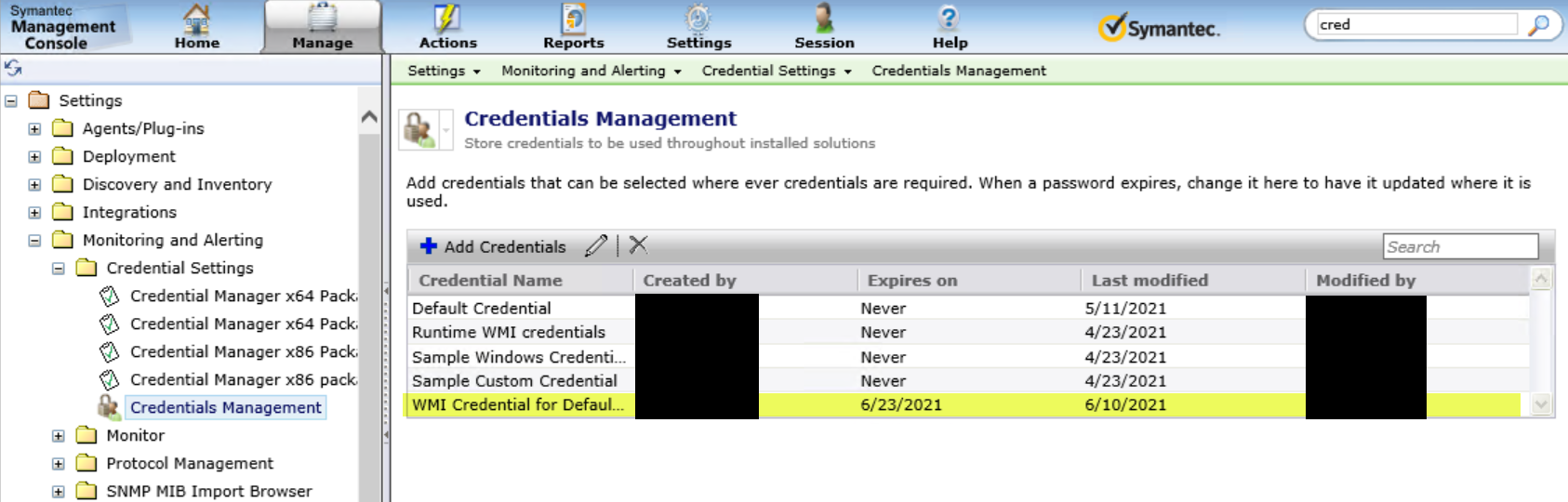Expand the SNMP MIB Import Browser folder
This screenshot has width=1568, height=502.
pos(58,491)
